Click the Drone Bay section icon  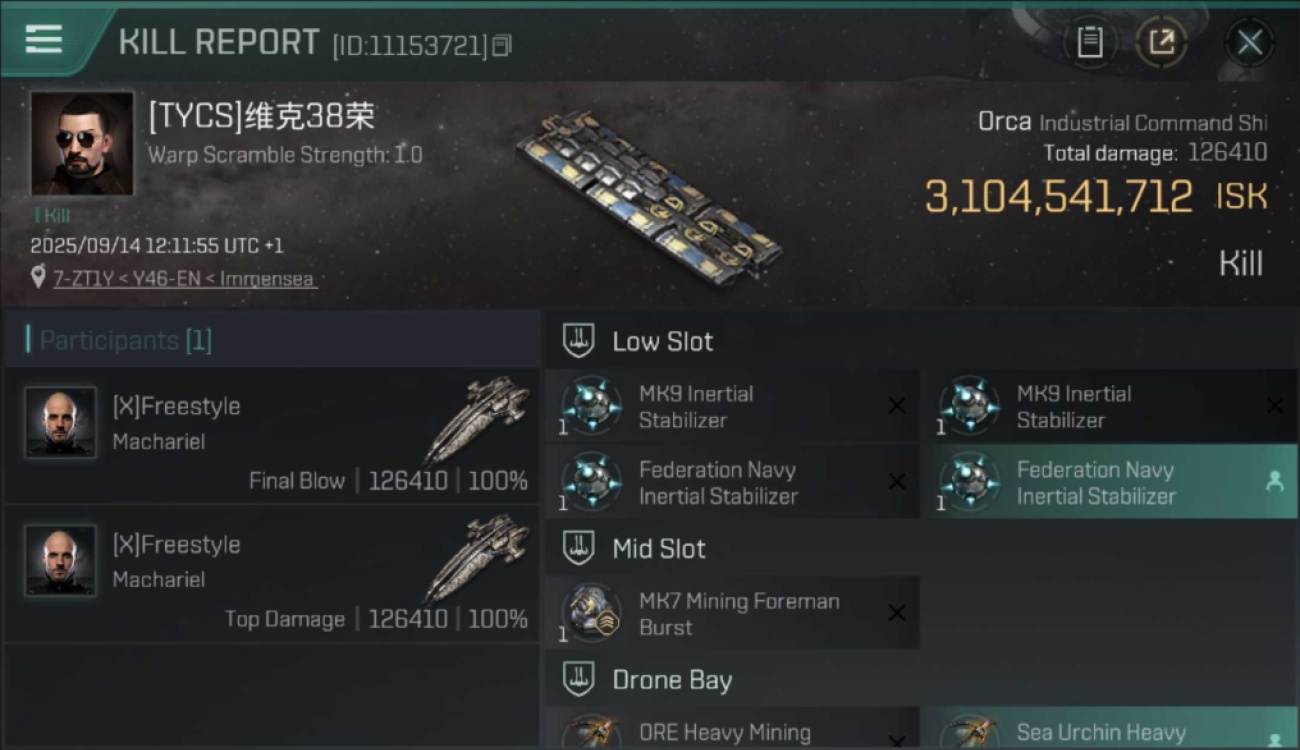[578, 680]
